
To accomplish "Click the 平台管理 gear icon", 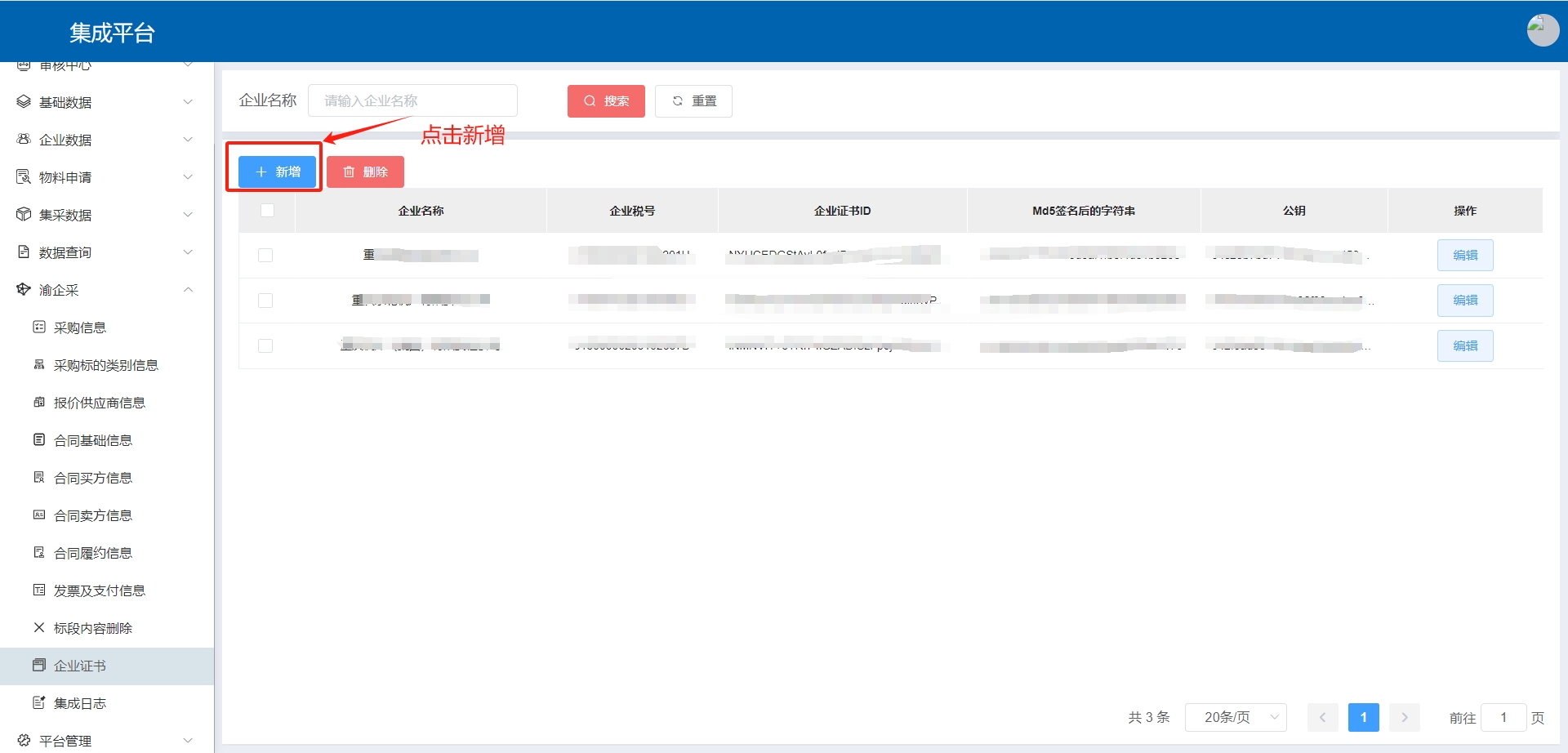I will click(x=24, y=741).
